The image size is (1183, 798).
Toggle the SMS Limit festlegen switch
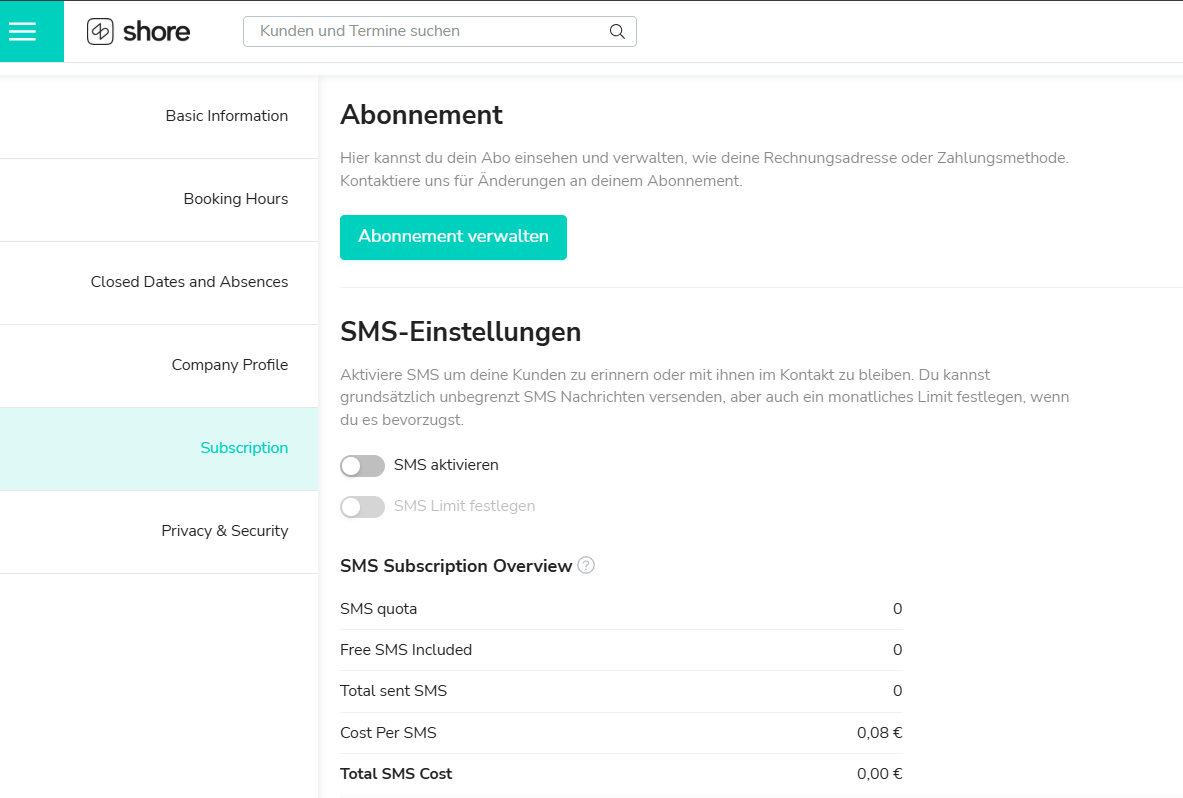click(x=362, y=507)
